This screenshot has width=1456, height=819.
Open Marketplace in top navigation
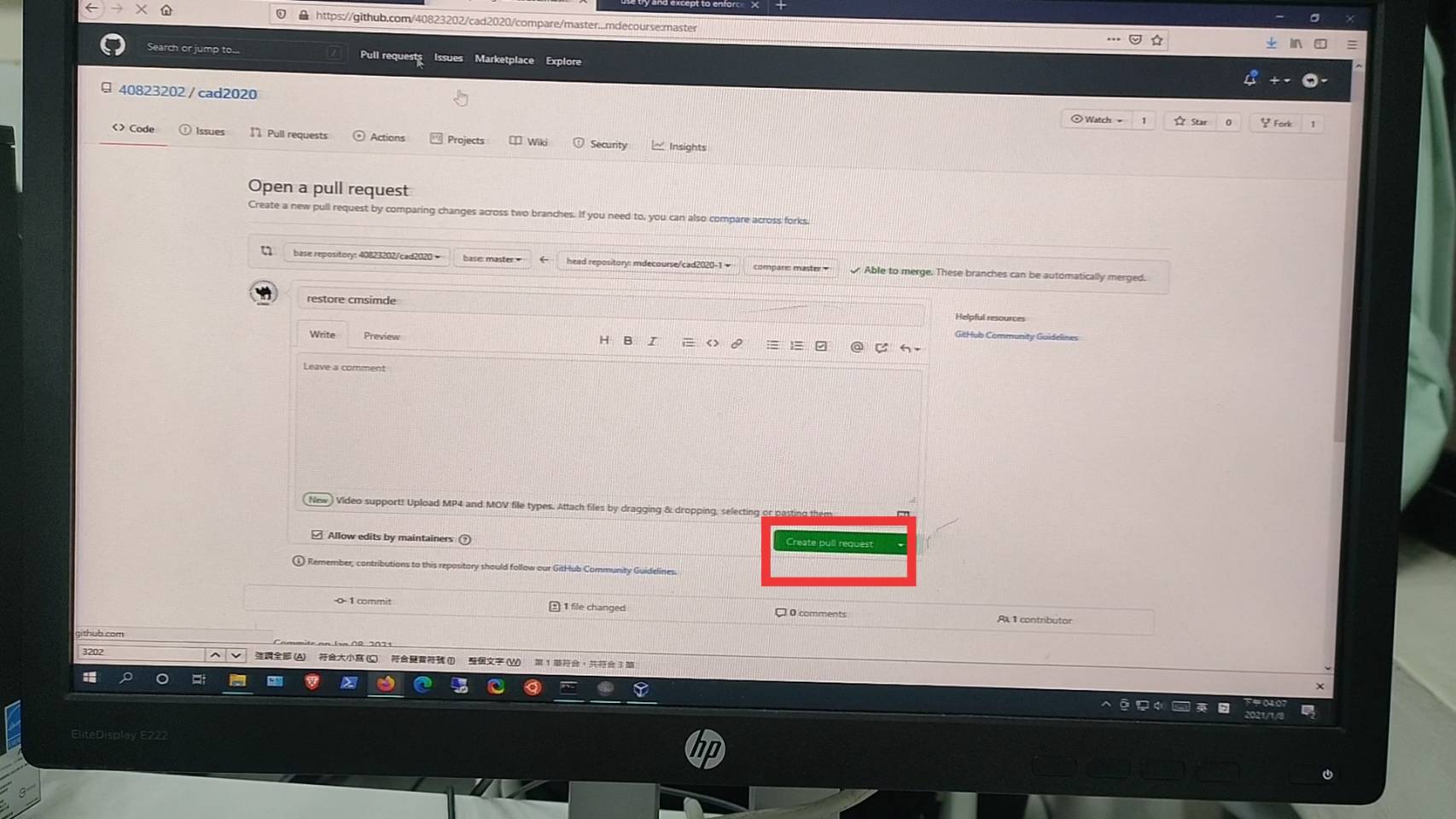[x=504, y=60]
